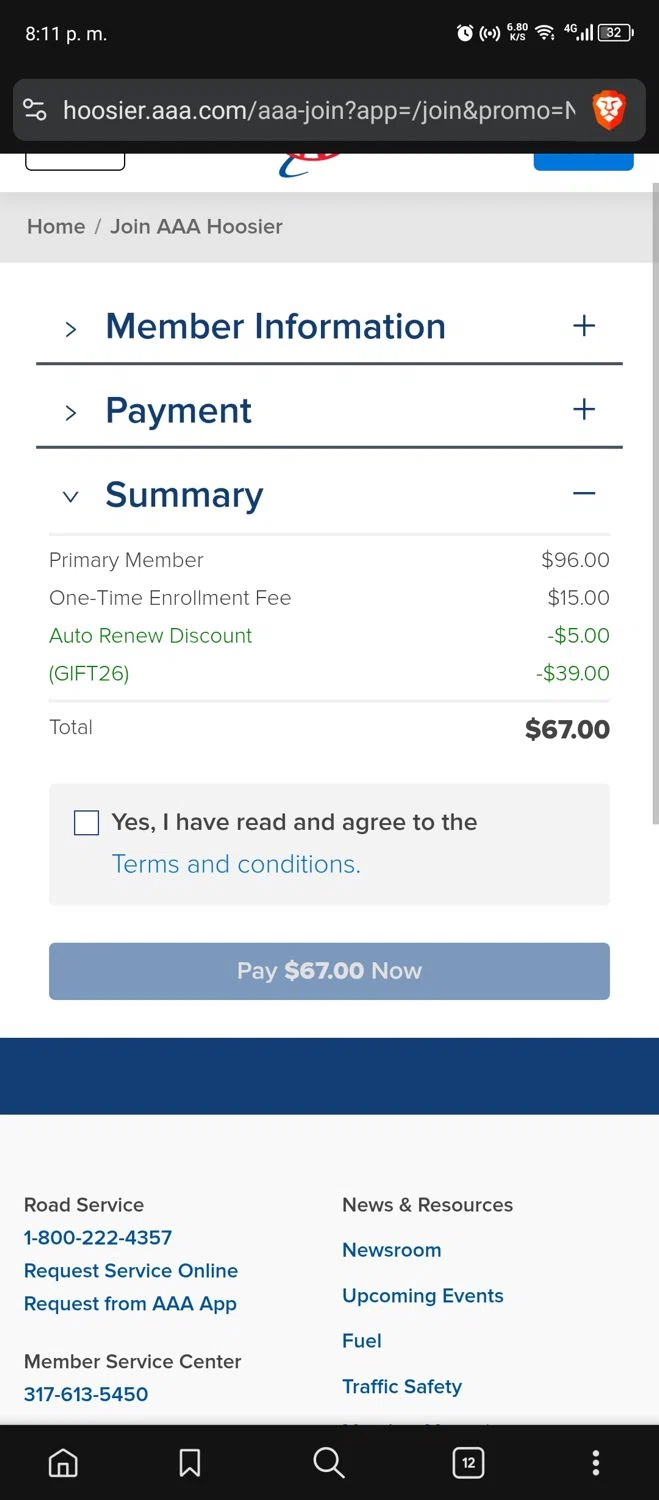This screenshot has height=1500, width=659.
Task: Open the bookmarks icon in bottom bar
Action: [189, 1463]
